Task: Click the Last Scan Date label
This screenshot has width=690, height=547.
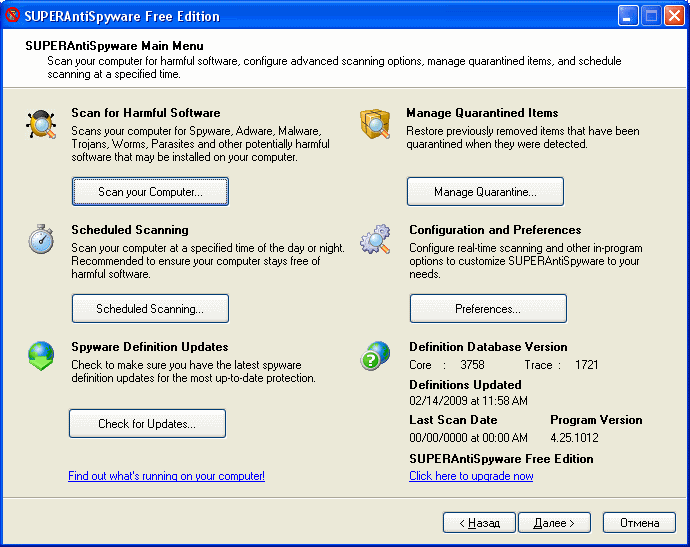Action: pos(453,420)
